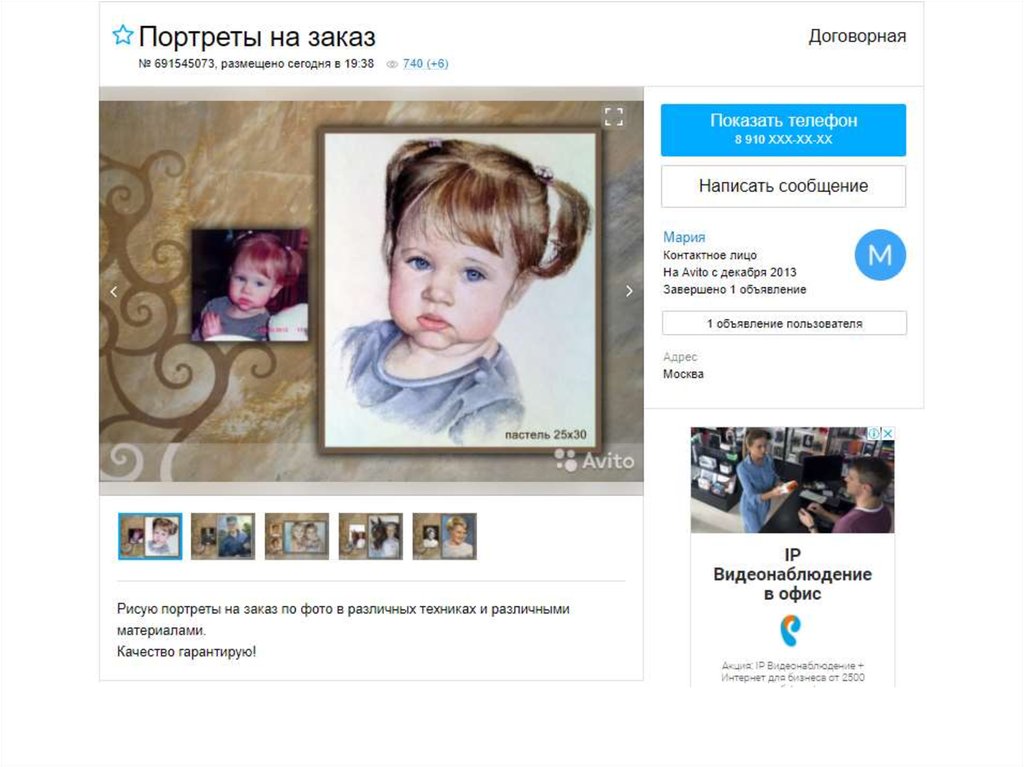Click Написать сообщение button

783,186
